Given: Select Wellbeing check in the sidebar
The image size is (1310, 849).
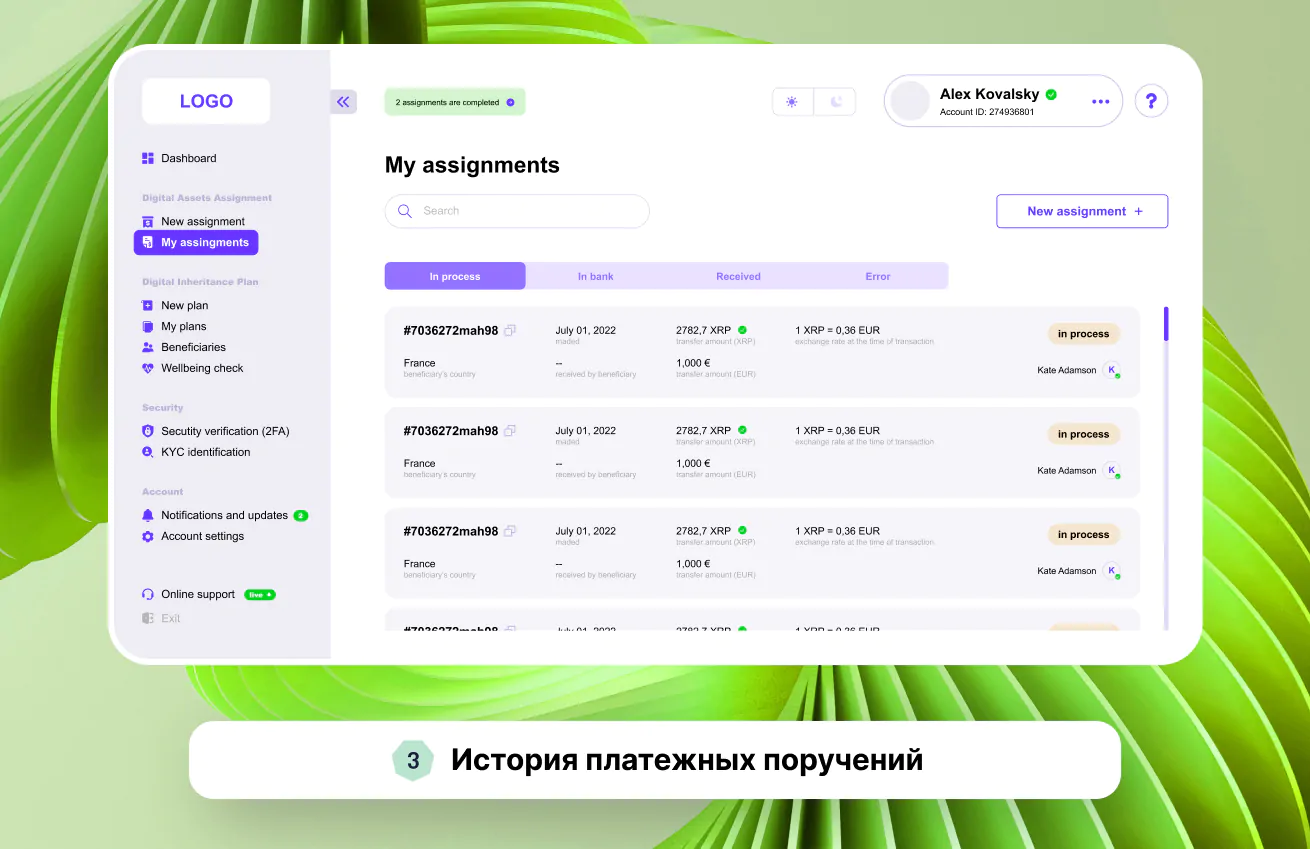Looking at the screenshot, I should tap(202, 368).
